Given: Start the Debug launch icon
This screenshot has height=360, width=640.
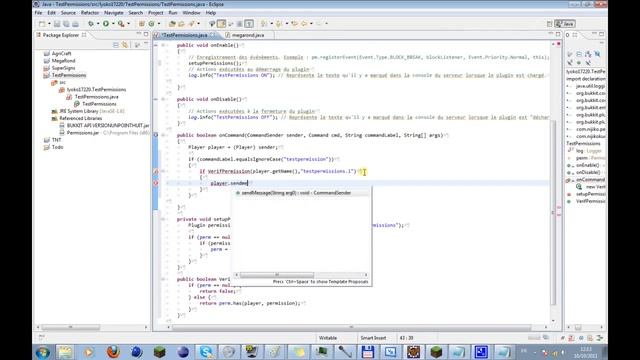Looking at the screenshot, I should (x=91, y=24).
